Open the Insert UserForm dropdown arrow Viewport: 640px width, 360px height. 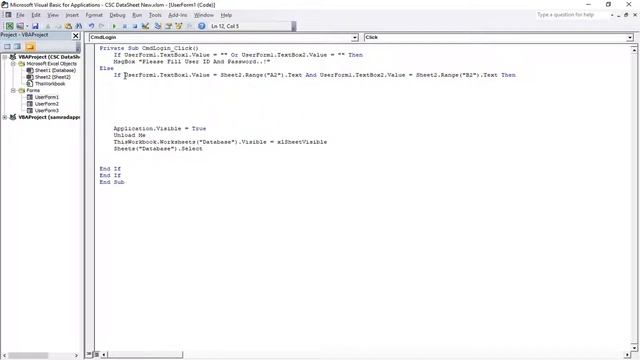pos(27,26)
